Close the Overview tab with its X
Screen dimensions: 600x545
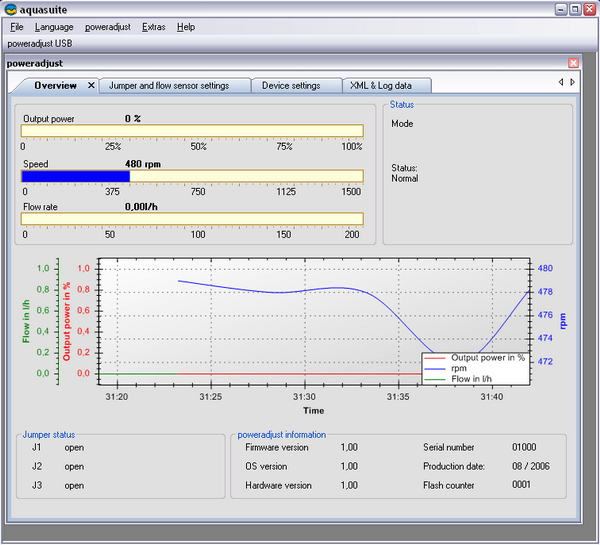91,85
